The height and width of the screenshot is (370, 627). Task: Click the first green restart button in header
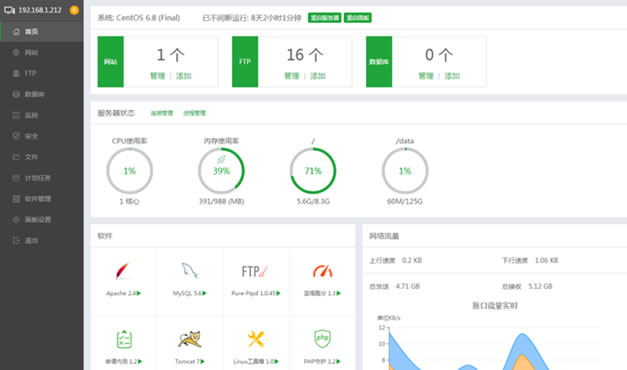coord(324,18)
